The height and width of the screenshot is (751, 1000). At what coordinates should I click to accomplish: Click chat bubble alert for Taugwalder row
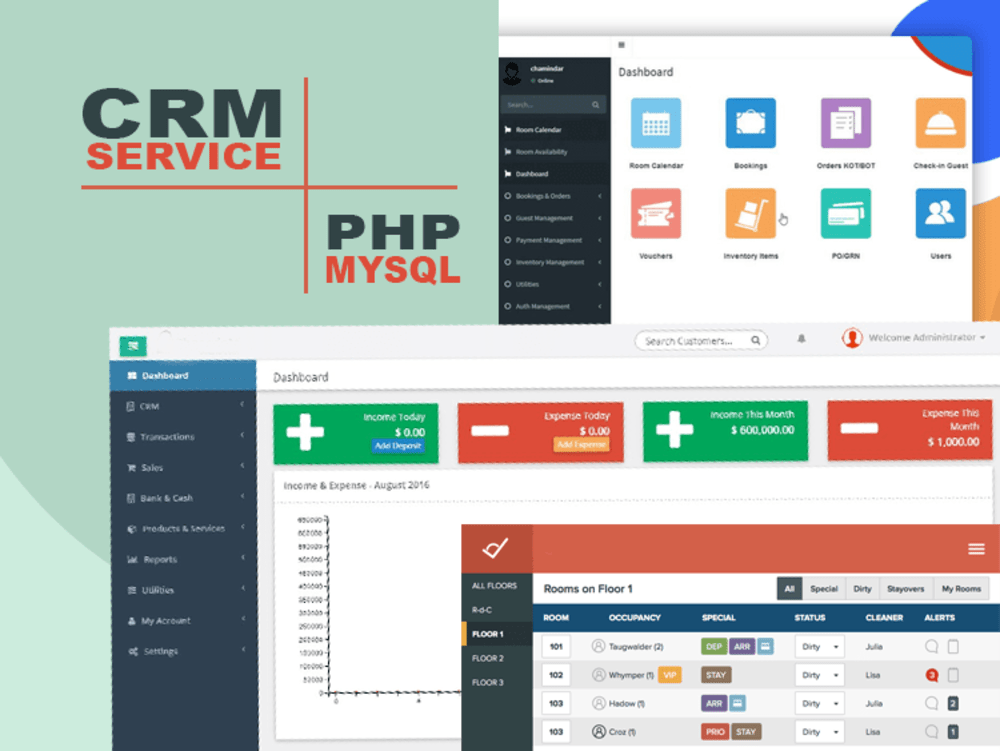932,646
